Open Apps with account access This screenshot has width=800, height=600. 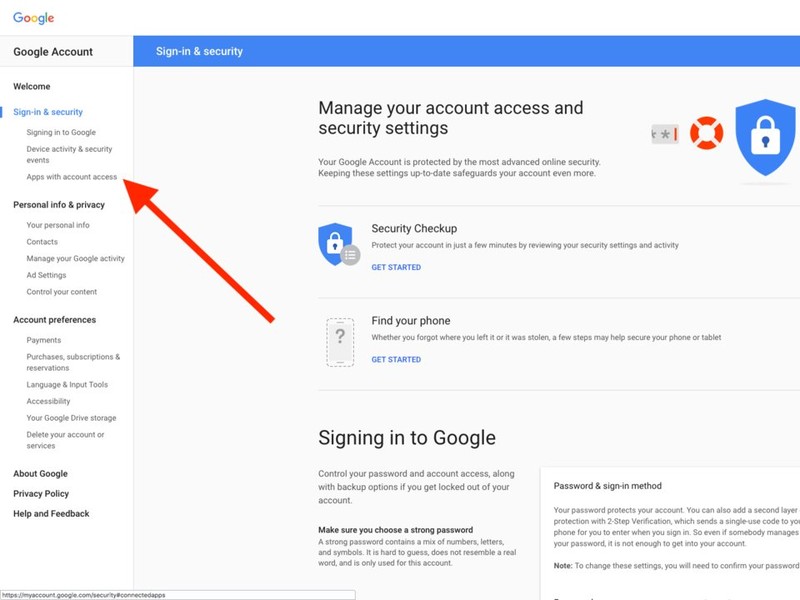(x=71, y=177)
